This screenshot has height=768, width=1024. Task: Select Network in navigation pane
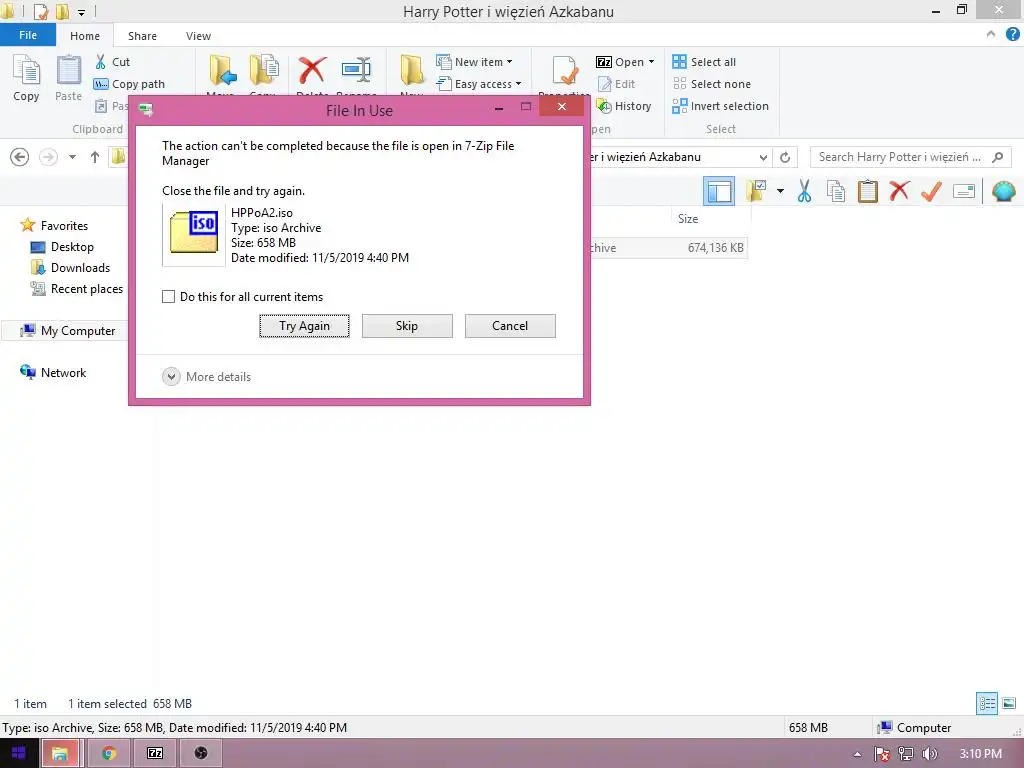(54, 373)
